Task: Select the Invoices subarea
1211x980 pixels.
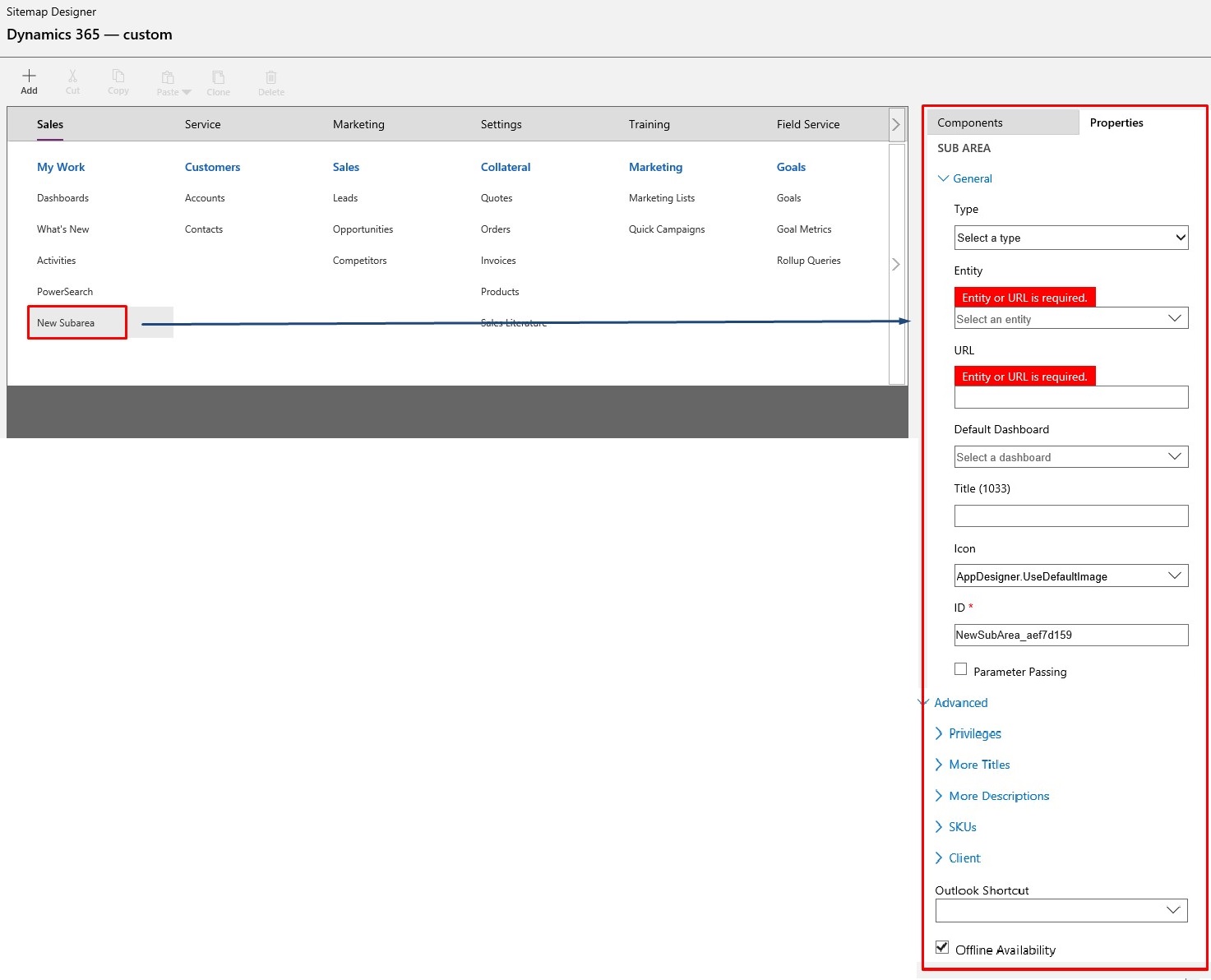Action: tap(498, 261)
